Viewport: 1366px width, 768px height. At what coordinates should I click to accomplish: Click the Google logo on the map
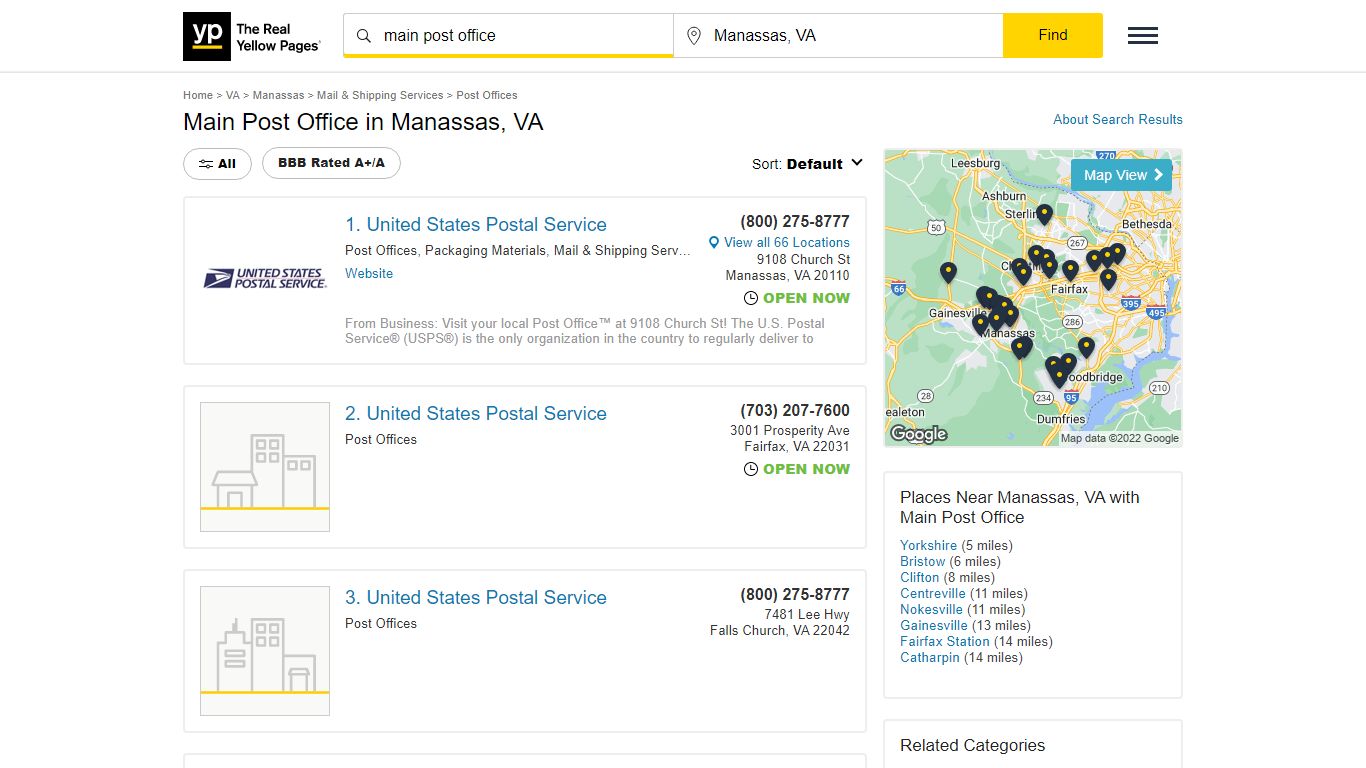tap(918, 434)
